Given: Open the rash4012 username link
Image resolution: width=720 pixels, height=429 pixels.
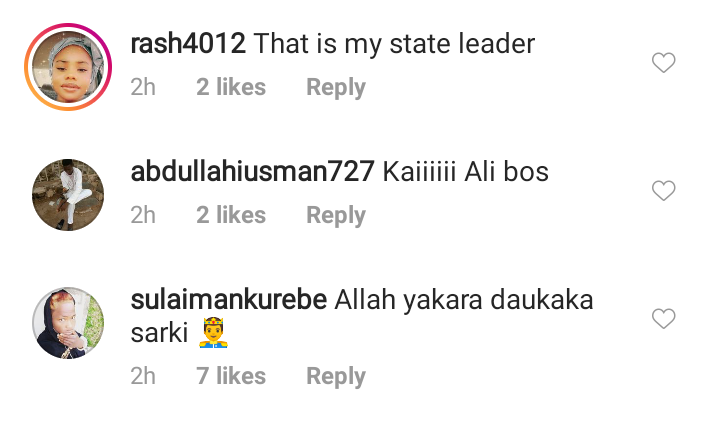Looking at the screenshot, I should [x=188, y=44].
